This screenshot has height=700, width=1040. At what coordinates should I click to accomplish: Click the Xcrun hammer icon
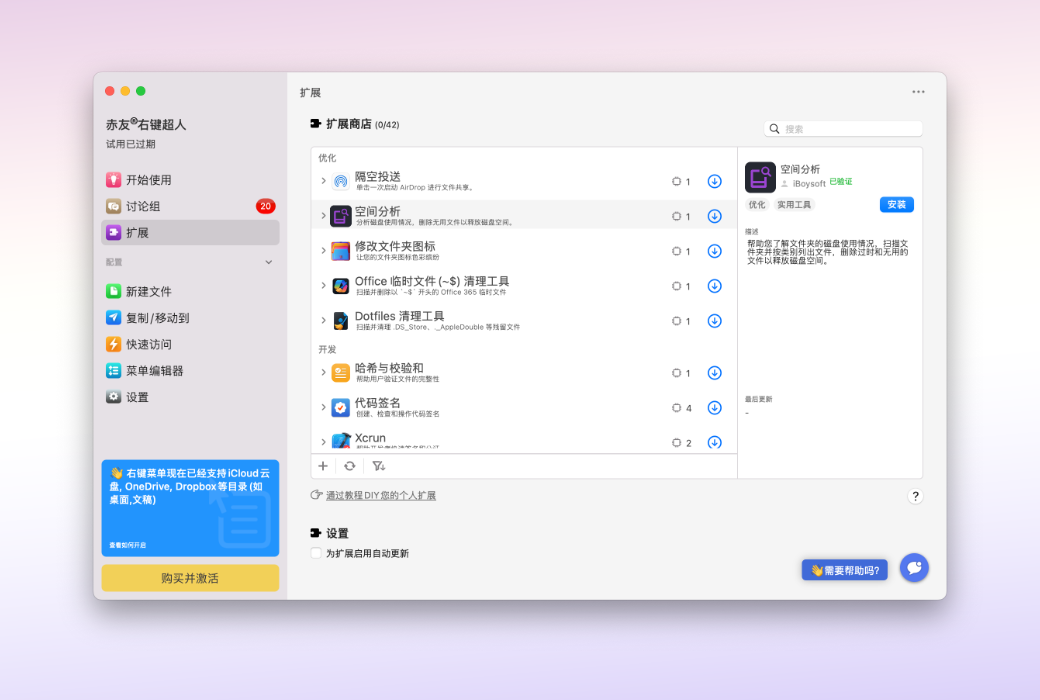(x=341, y=441)
